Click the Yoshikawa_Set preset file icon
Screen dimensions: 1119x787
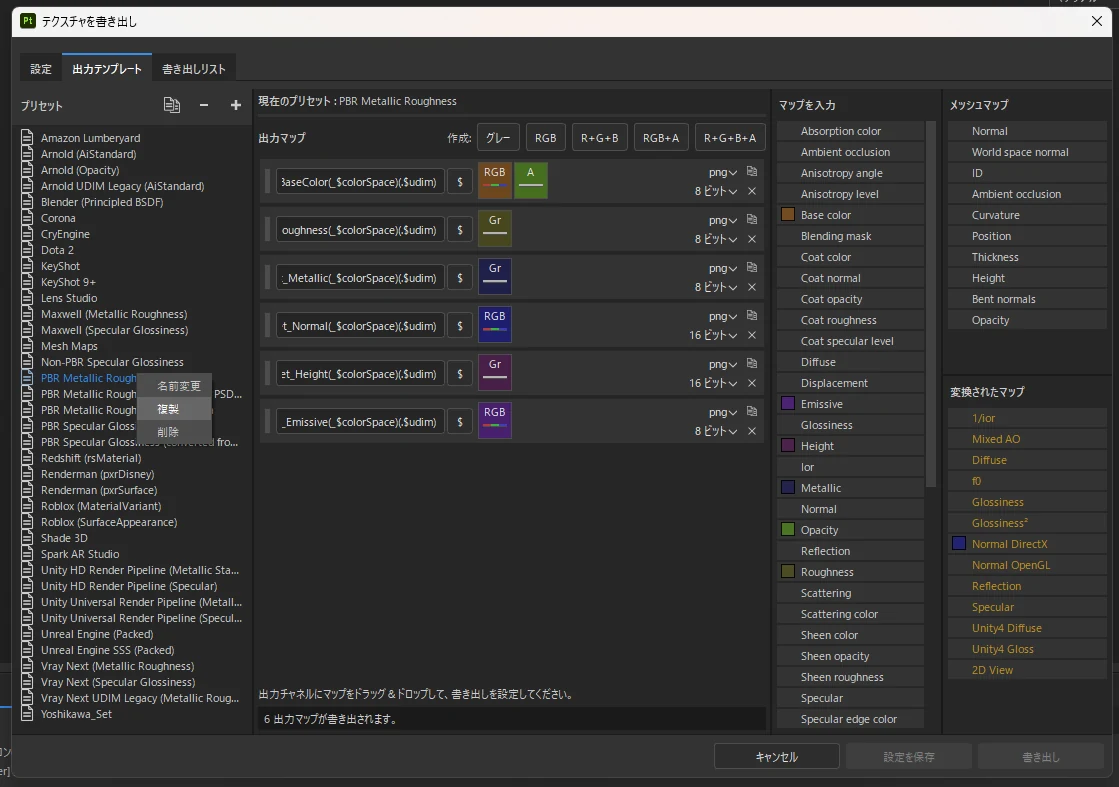(x=27, y=714)
